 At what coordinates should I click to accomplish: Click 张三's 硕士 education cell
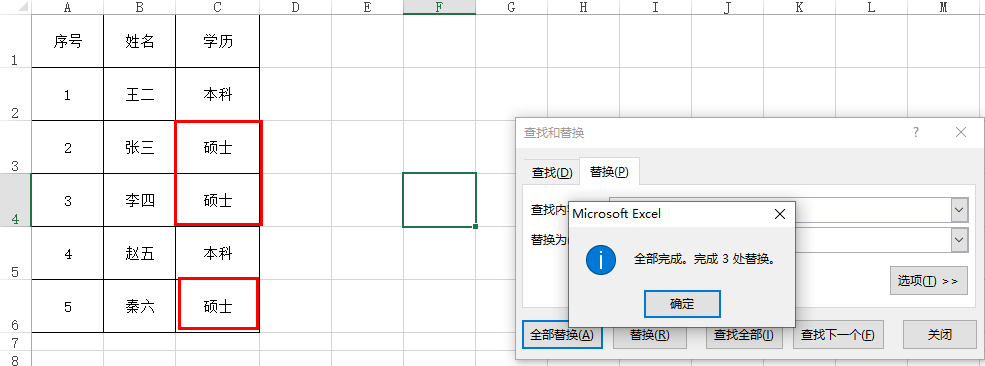(x=217, y=148)
